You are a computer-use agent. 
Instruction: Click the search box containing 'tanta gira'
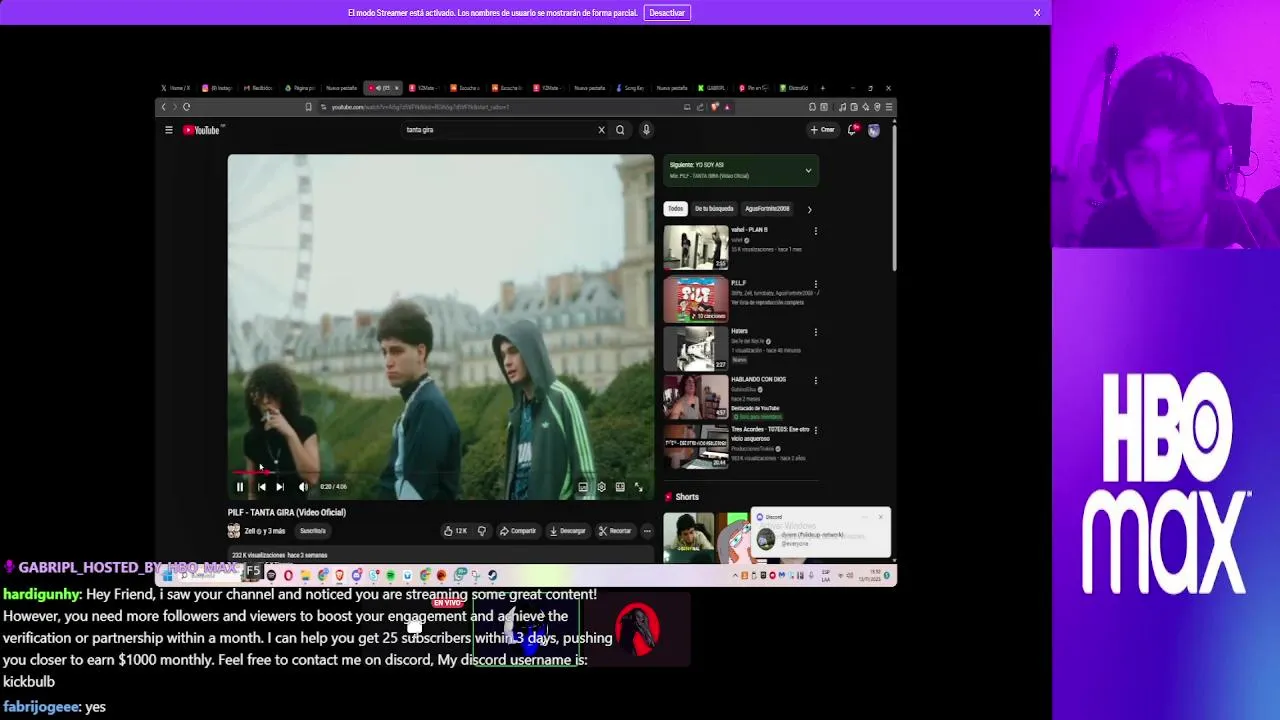tap(495, 130)
